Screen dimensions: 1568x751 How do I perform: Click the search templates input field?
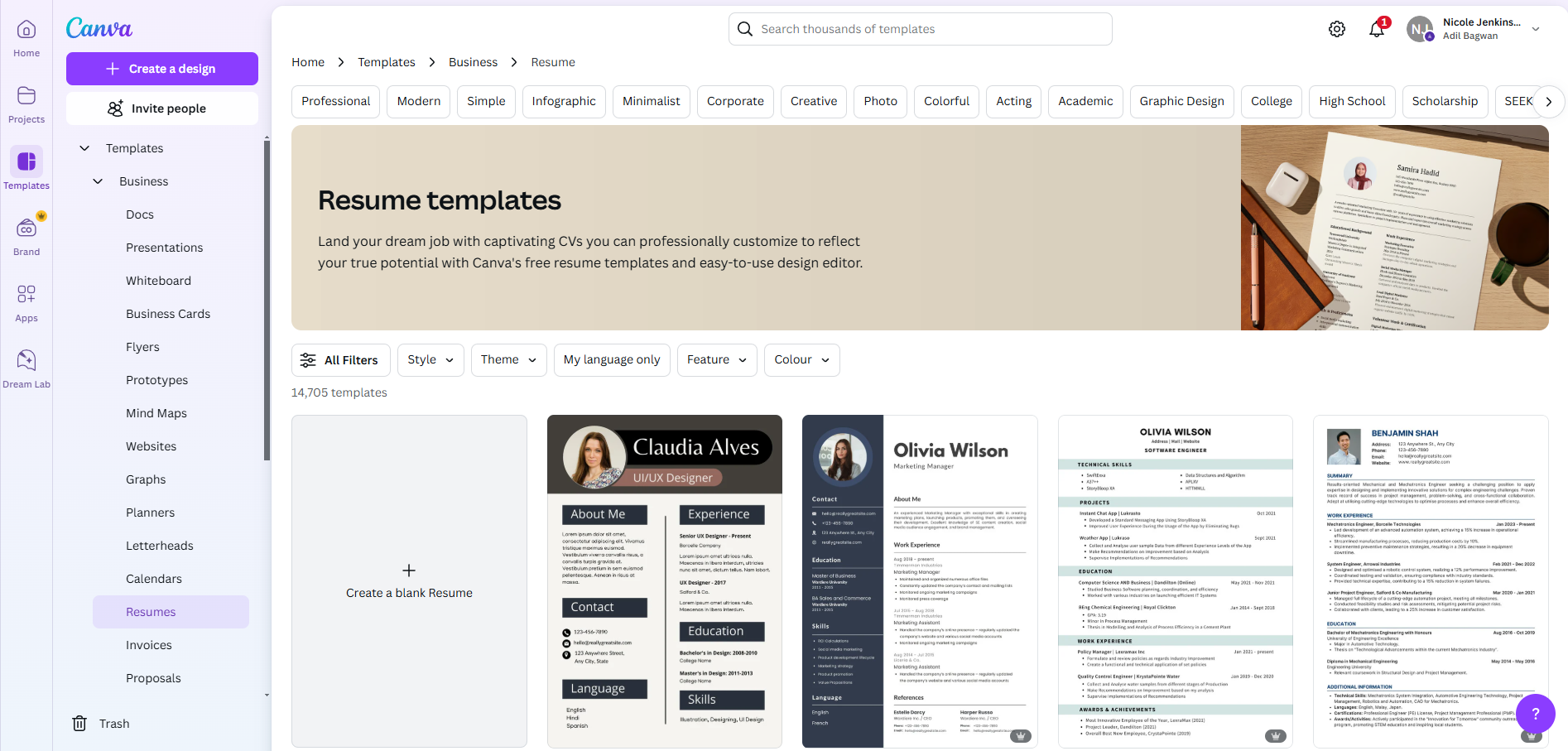(x=921, y=29)
